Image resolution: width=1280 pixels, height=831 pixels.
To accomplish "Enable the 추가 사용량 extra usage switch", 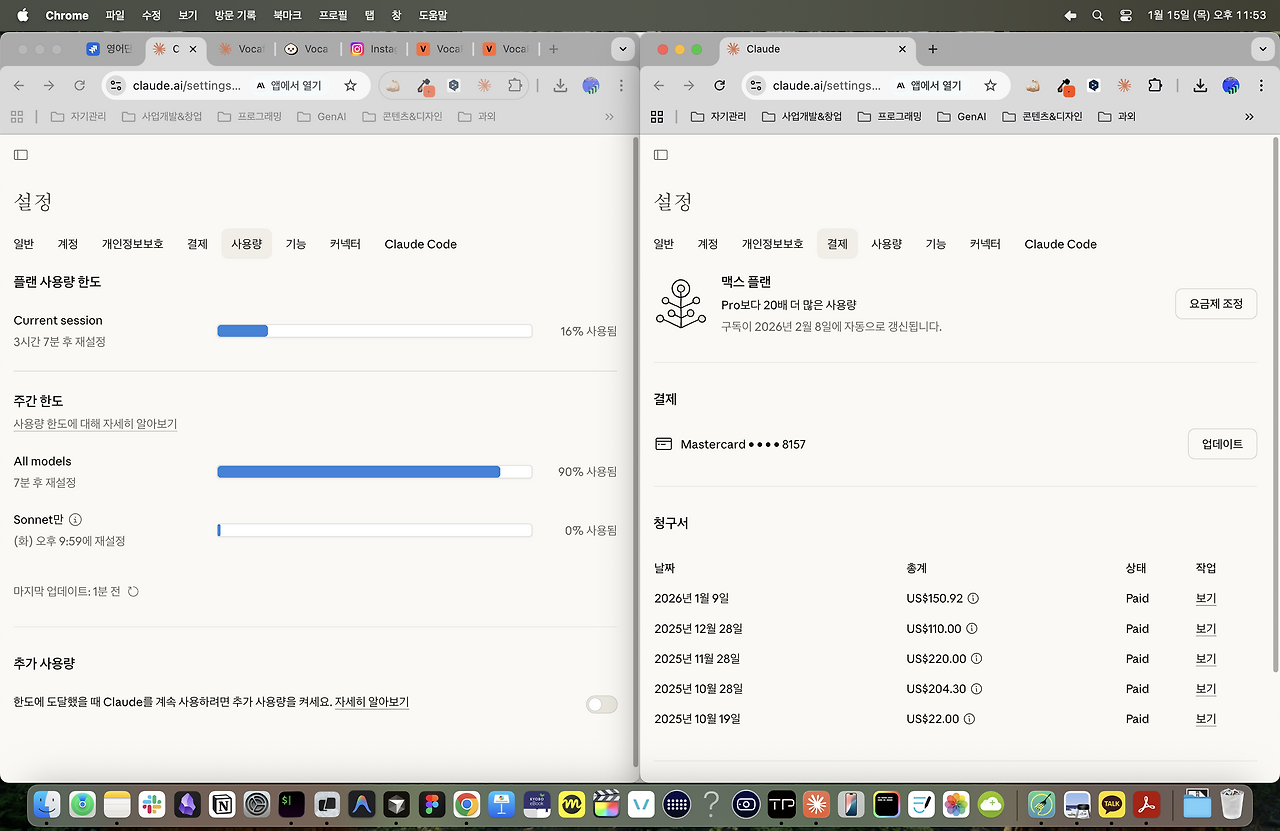I will pyautogui.click(x=602, y=705).
